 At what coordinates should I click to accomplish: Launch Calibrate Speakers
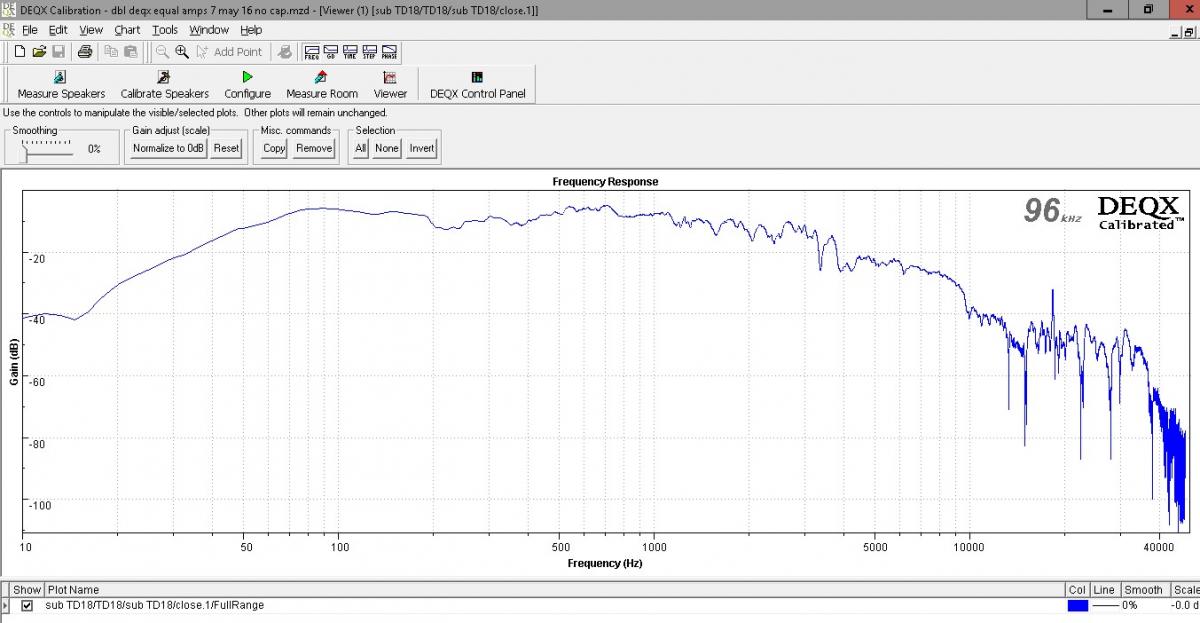(165, 84)
